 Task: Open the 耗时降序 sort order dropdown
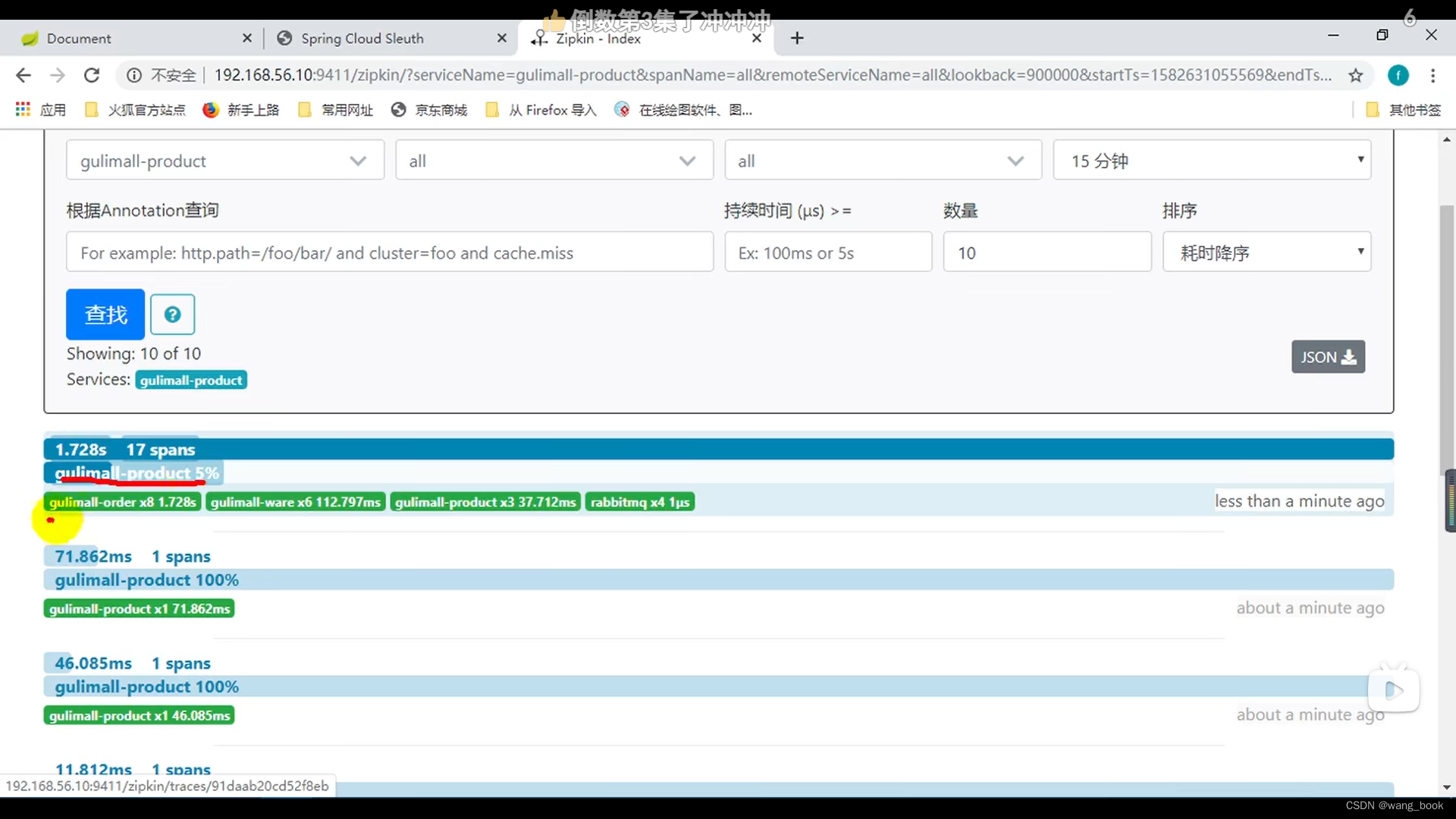pos(1267,252)
